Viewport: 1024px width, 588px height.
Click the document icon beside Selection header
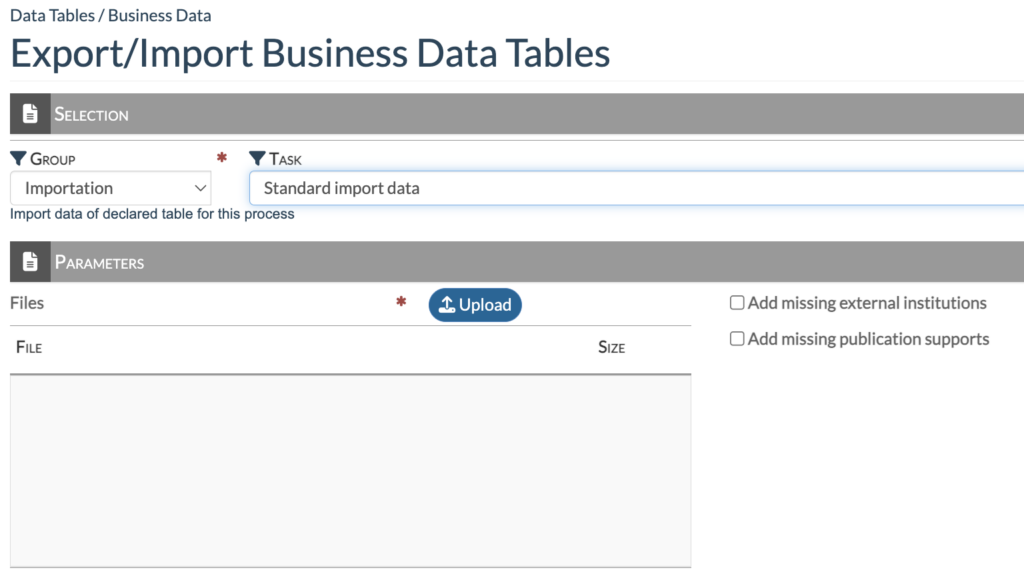30,114
